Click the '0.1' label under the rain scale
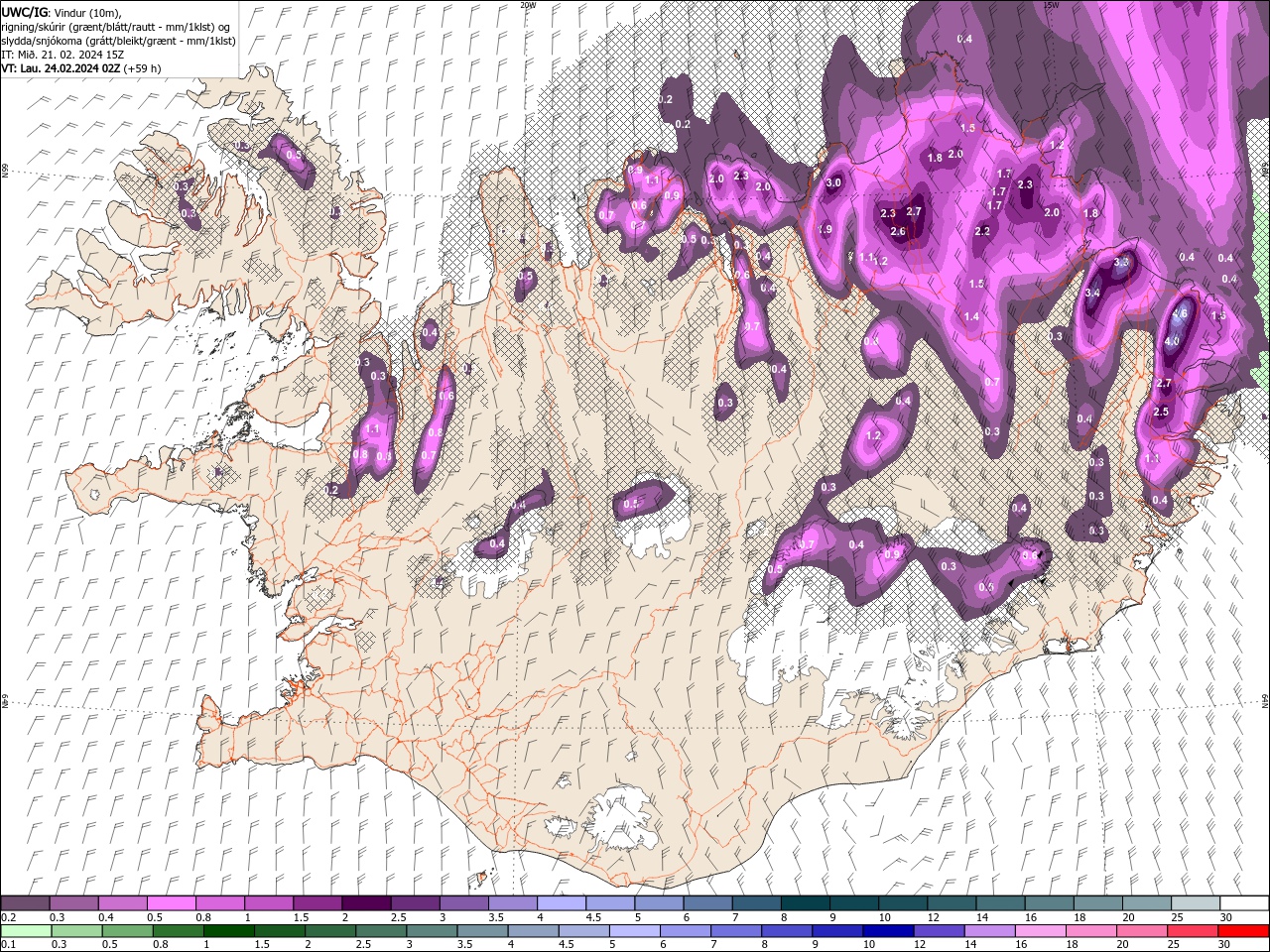Screen dimensions: 1270x952 tap(7, 944)
